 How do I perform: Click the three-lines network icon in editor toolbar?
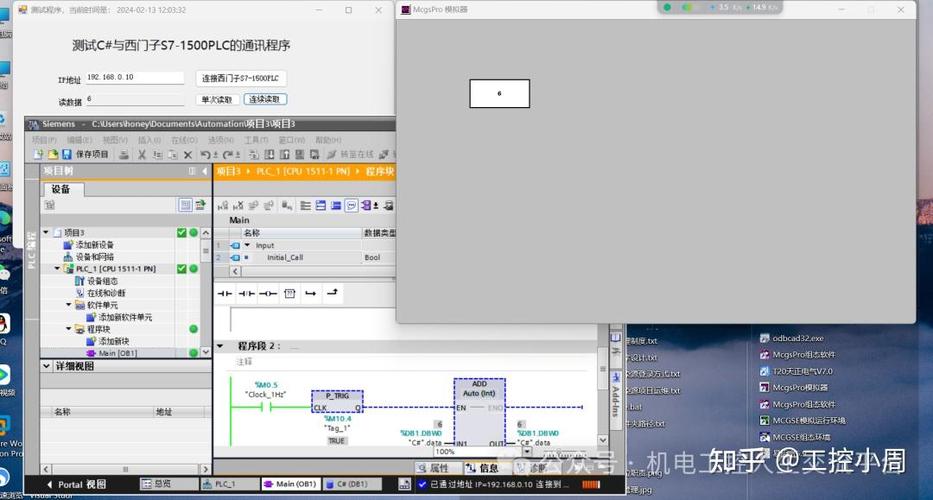pyautogui.click(x=305, y=206)
